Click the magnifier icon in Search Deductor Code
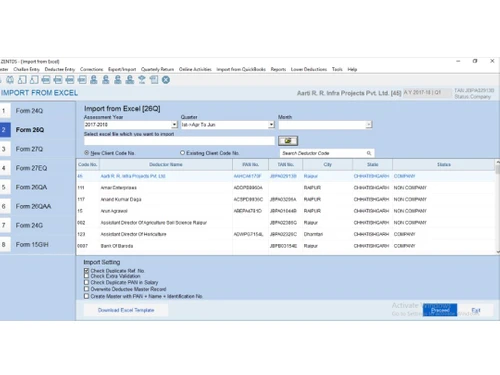The height and width of the screenshot is (375, 500). tap(369, 153)
